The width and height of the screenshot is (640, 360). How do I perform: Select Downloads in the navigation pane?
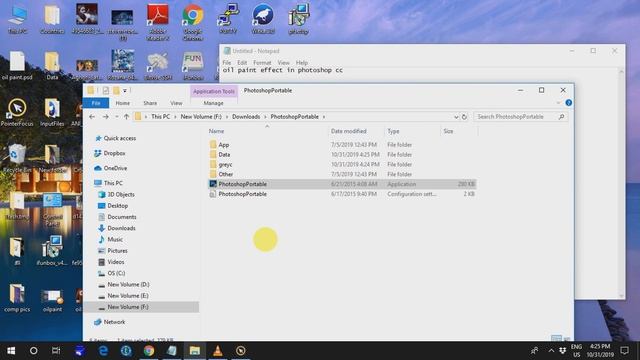coord(121,228)
